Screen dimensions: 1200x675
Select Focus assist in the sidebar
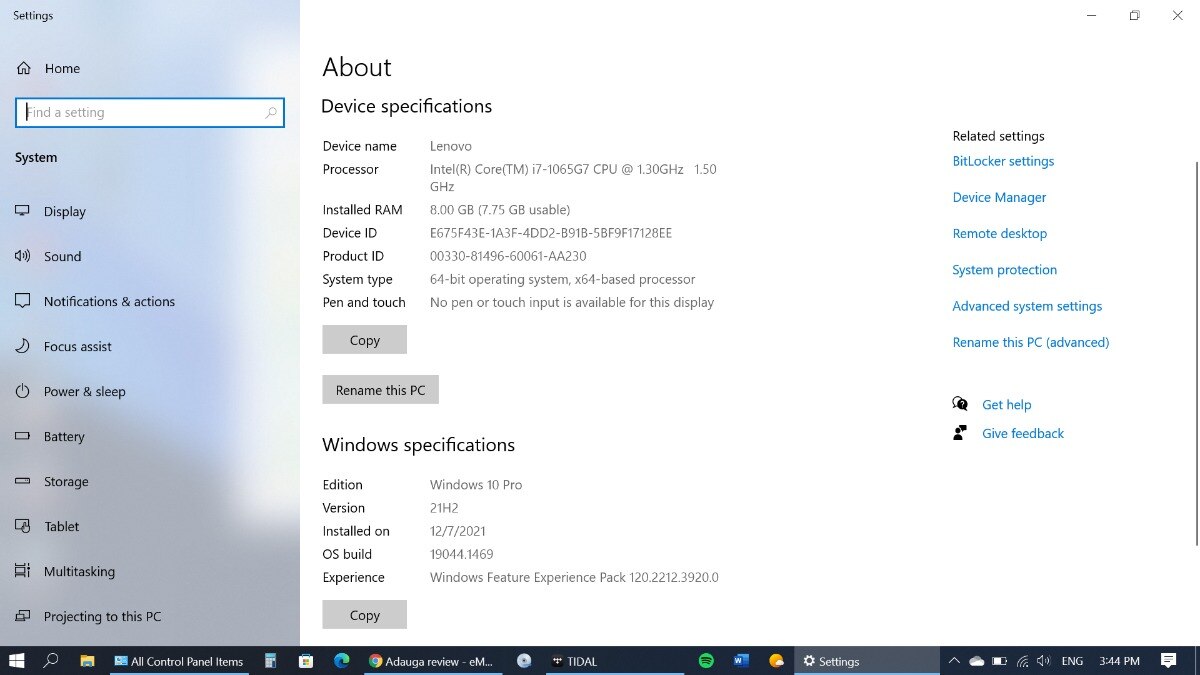coord(77,347)
